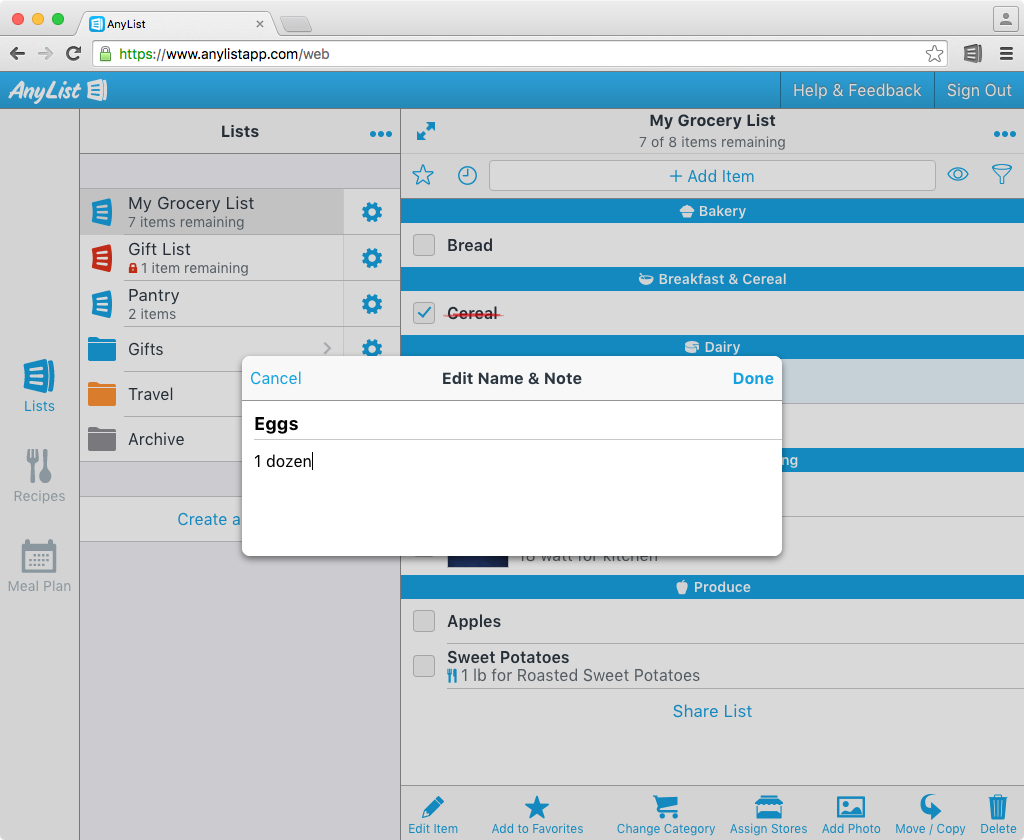The width and height of the screenshot is (1024, 840).
Task: Check the Apples checkbox
Action: (424, 621)
